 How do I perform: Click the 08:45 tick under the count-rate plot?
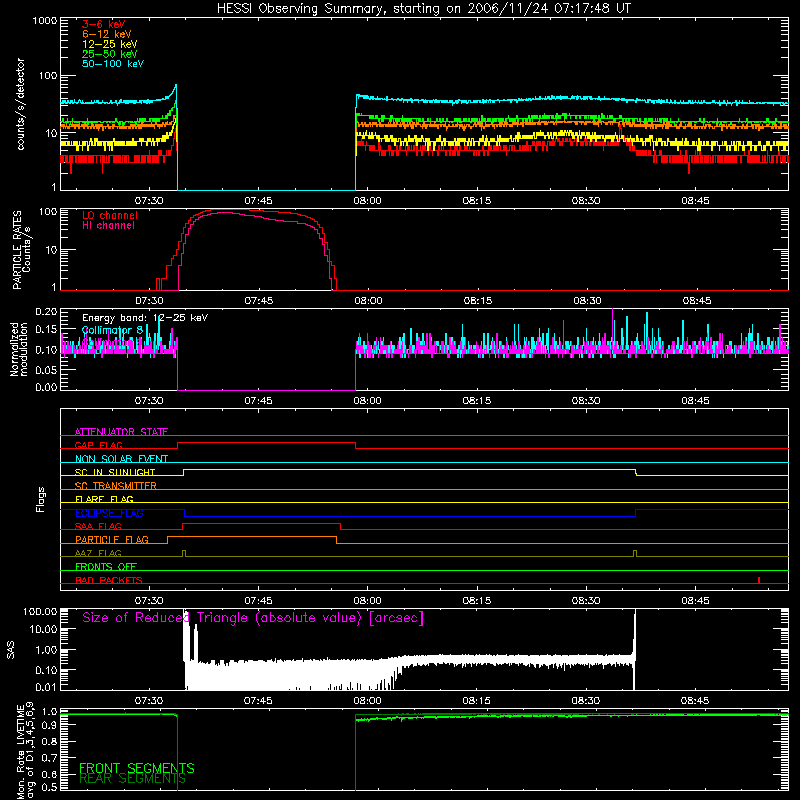pyautogui.click(x=695, y=201)
